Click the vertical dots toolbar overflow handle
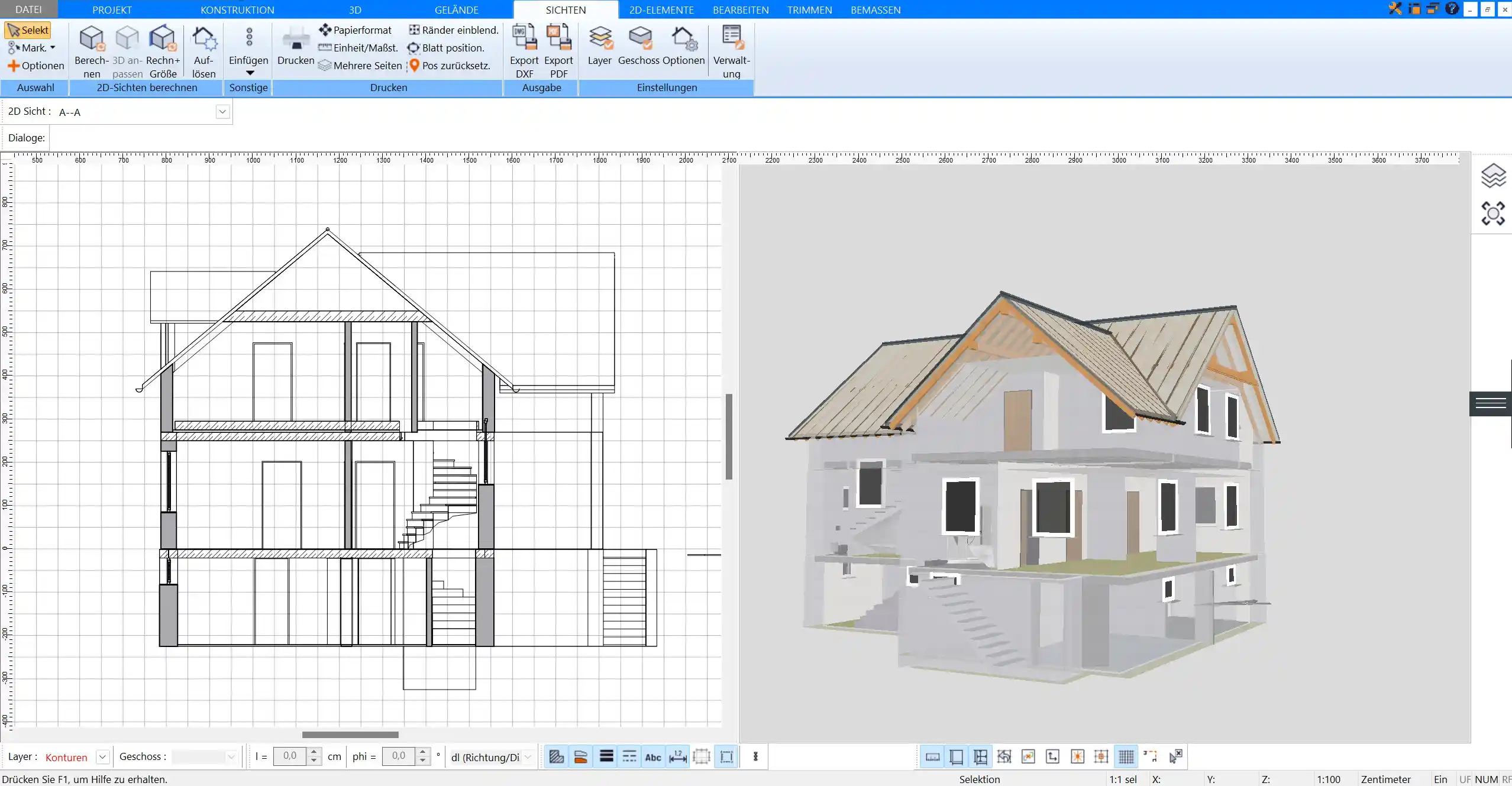The image size is (1512, 786). (755, 756)
